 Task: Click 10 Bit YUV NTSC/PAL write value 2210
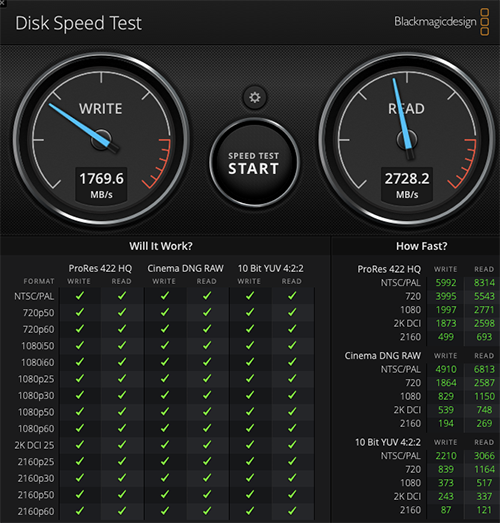446,456
